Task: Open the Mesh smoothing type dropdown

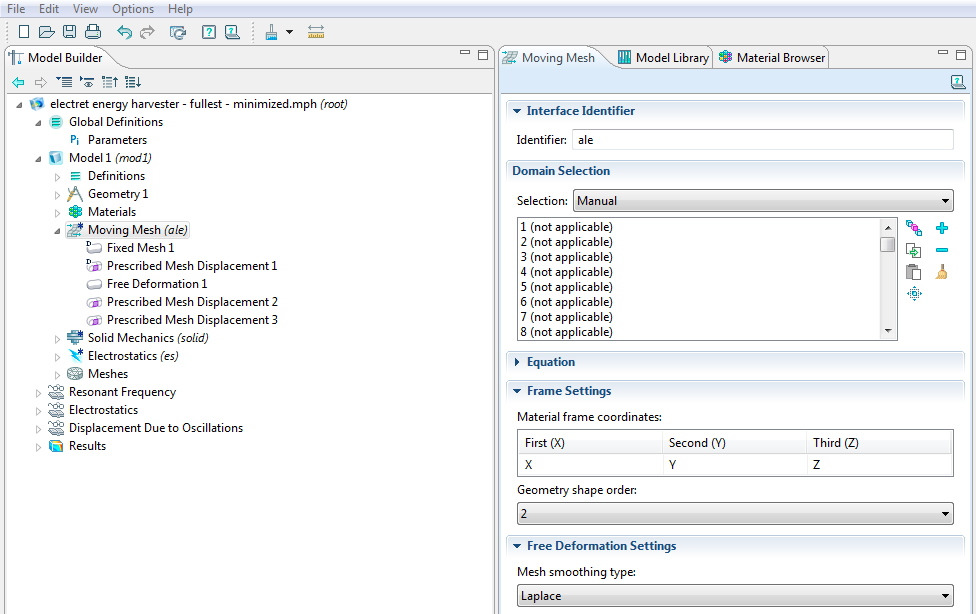Action: (734, 596)
